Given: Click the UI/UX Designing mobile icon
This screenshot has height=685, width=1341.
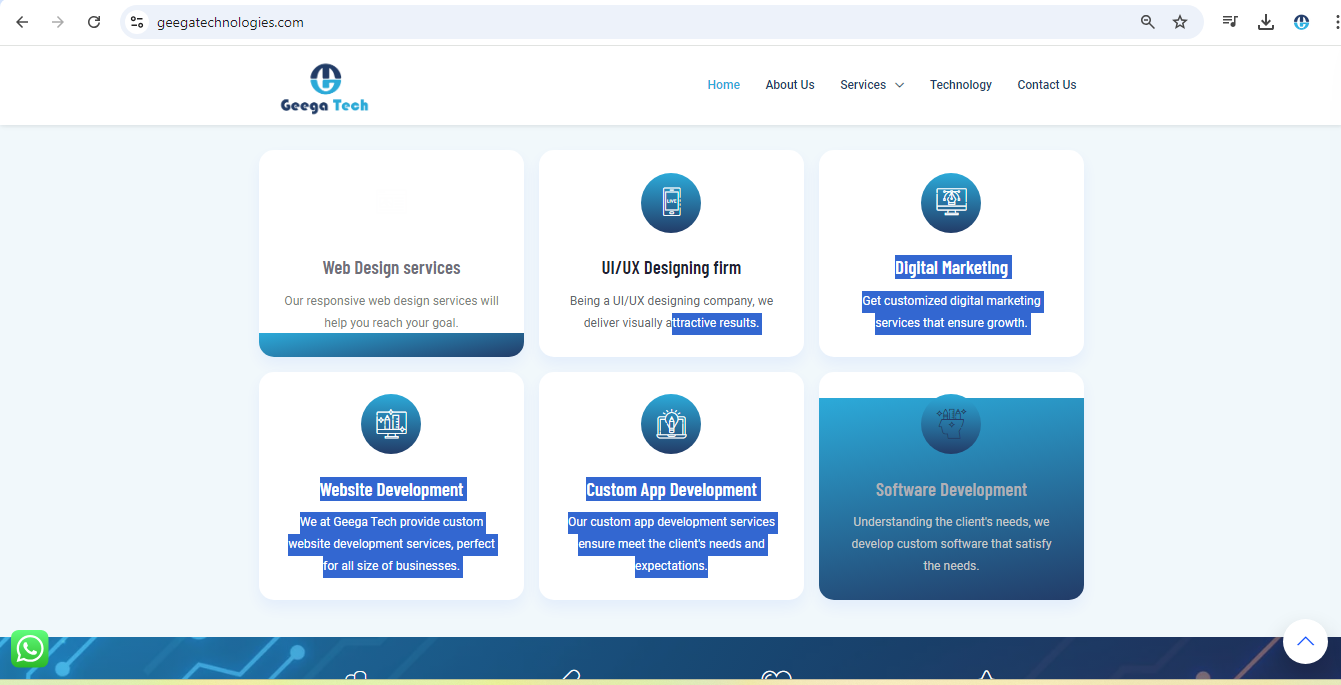Looking at the screenshot, I should point(671,203).
